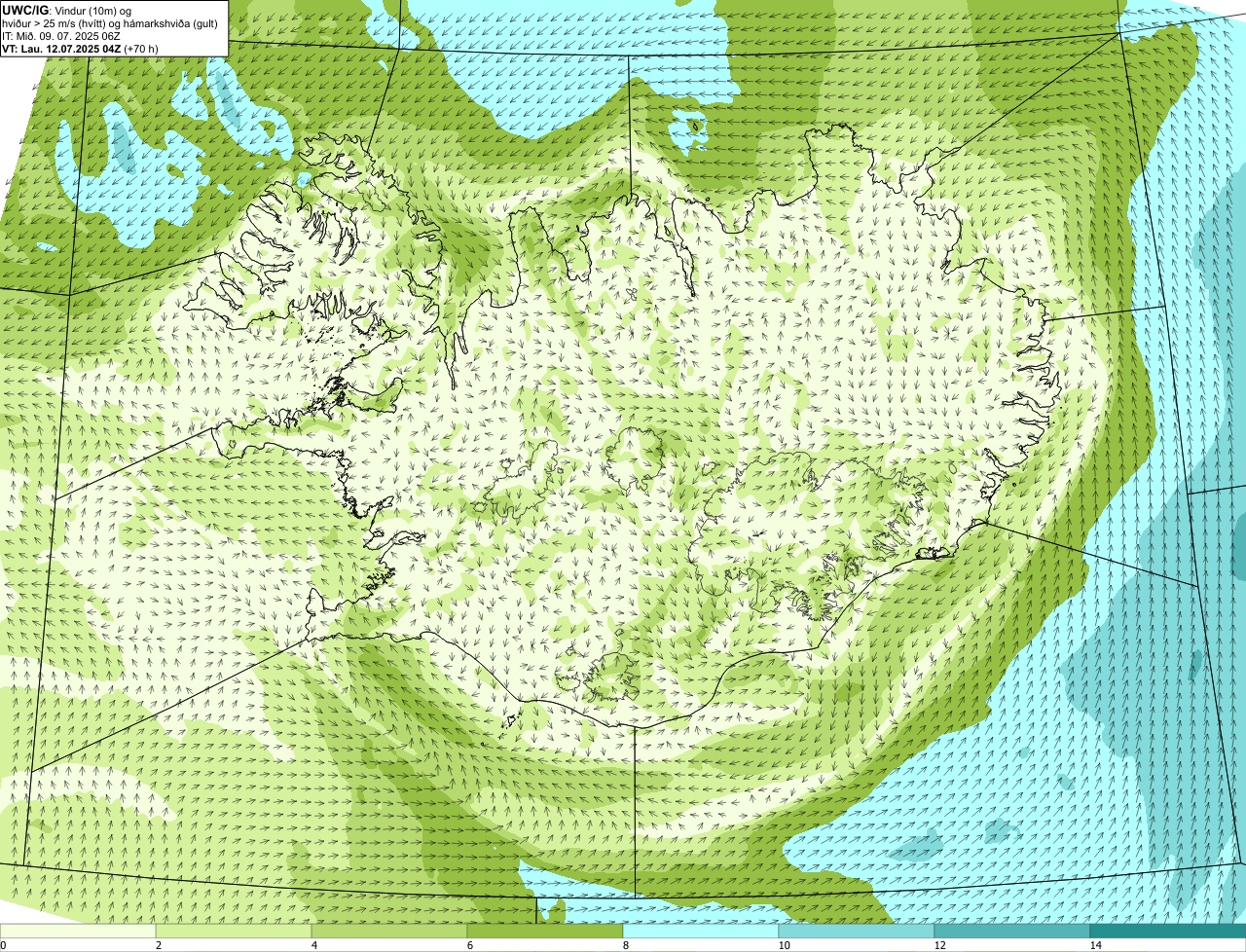This screenshot has height=952, width=1246.
Task: Click the light cyan 8–10 m/s scale swatch
Action: pos(701,932)
